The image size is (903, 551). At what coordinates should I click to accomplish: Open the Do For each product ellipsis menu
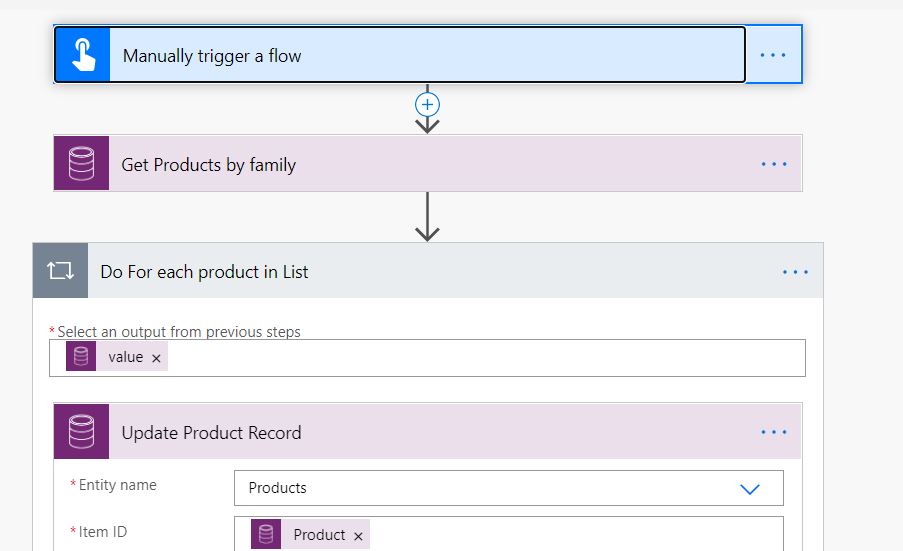coord(795,272)
